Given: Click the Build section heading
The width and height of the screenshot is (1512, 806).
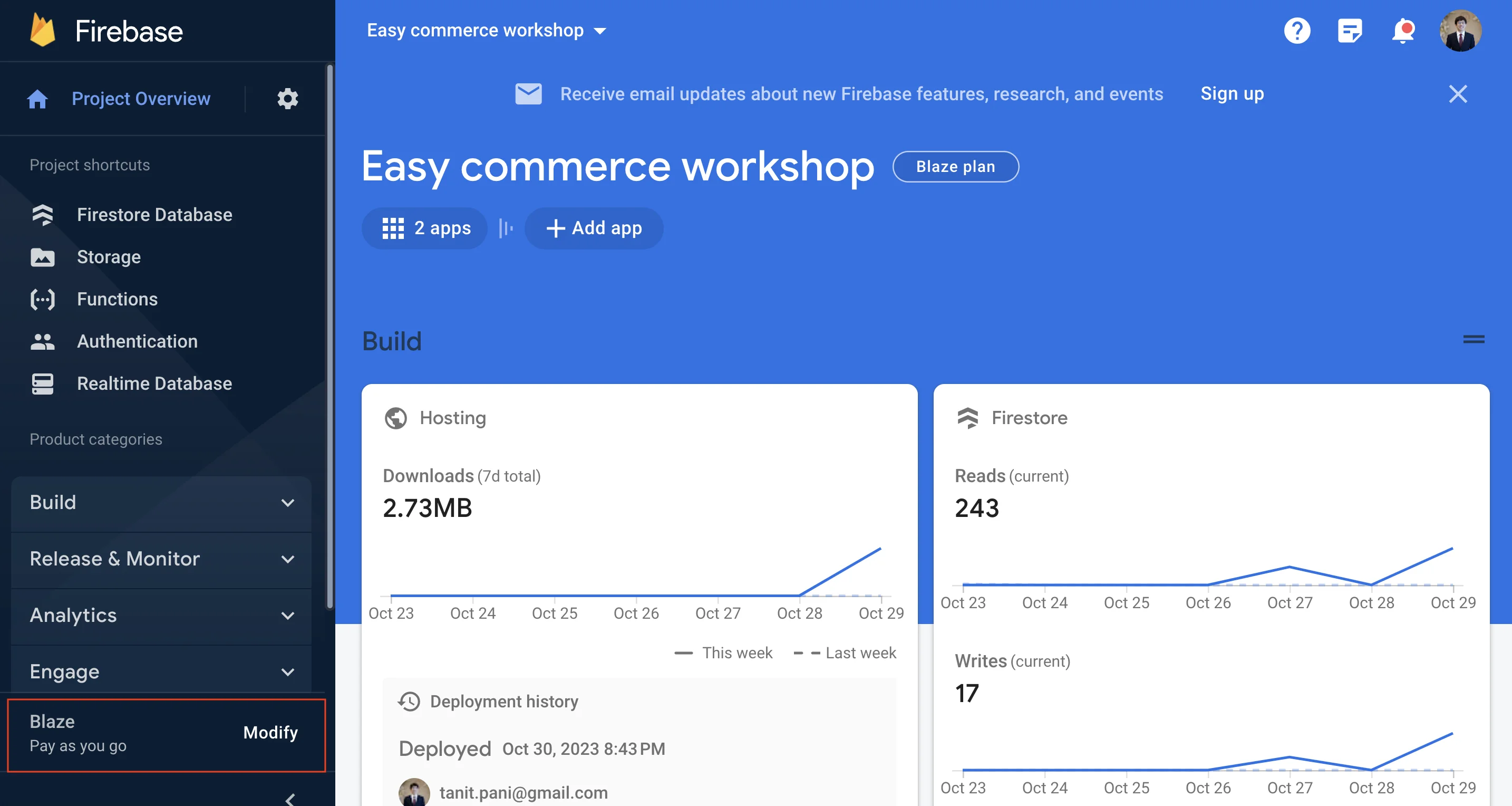Looking at the screenshot, I should coord(392,341).
